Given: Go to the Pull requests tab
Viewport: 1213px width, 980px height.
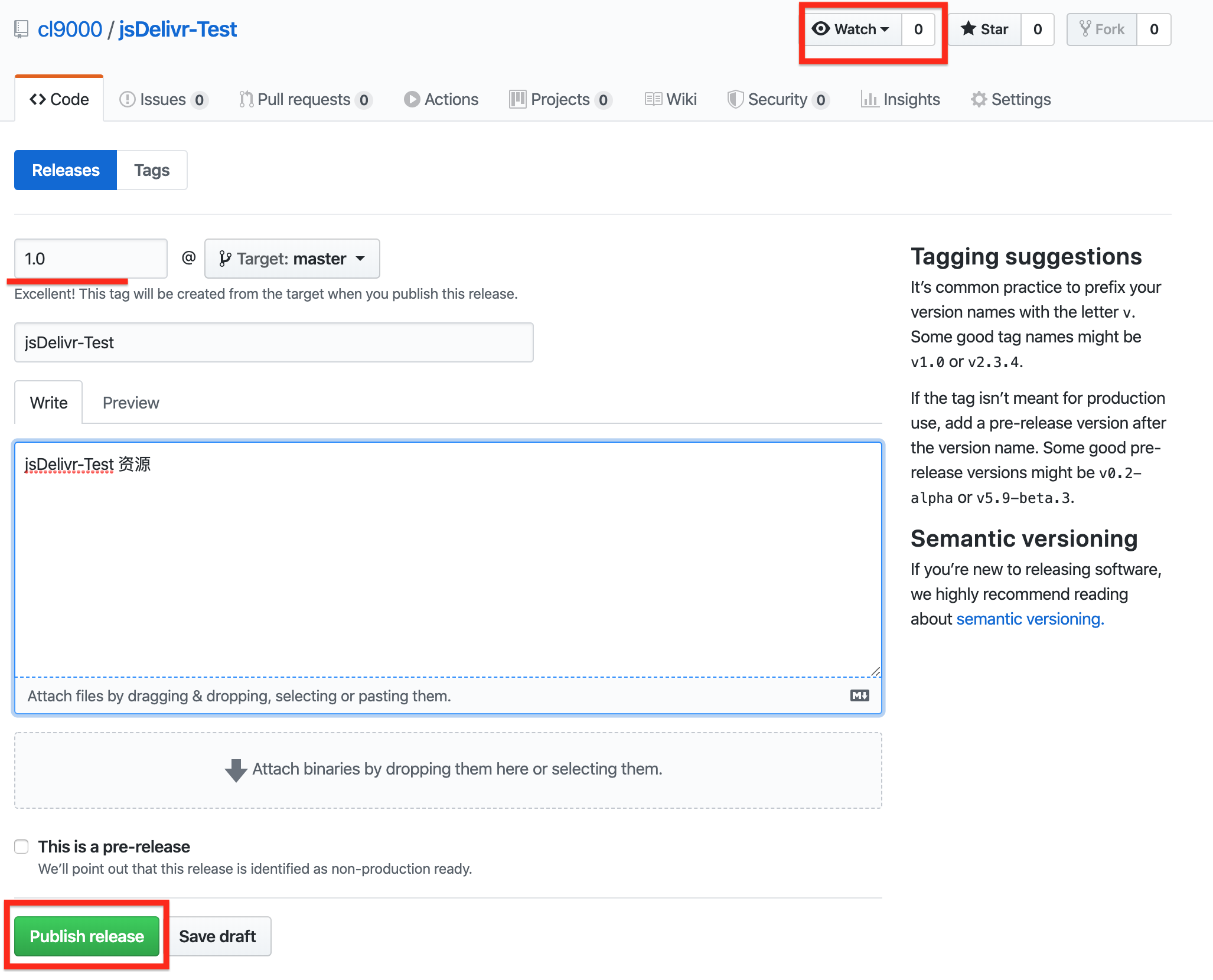Looking at the screenshot, I should tap(305, 99).
